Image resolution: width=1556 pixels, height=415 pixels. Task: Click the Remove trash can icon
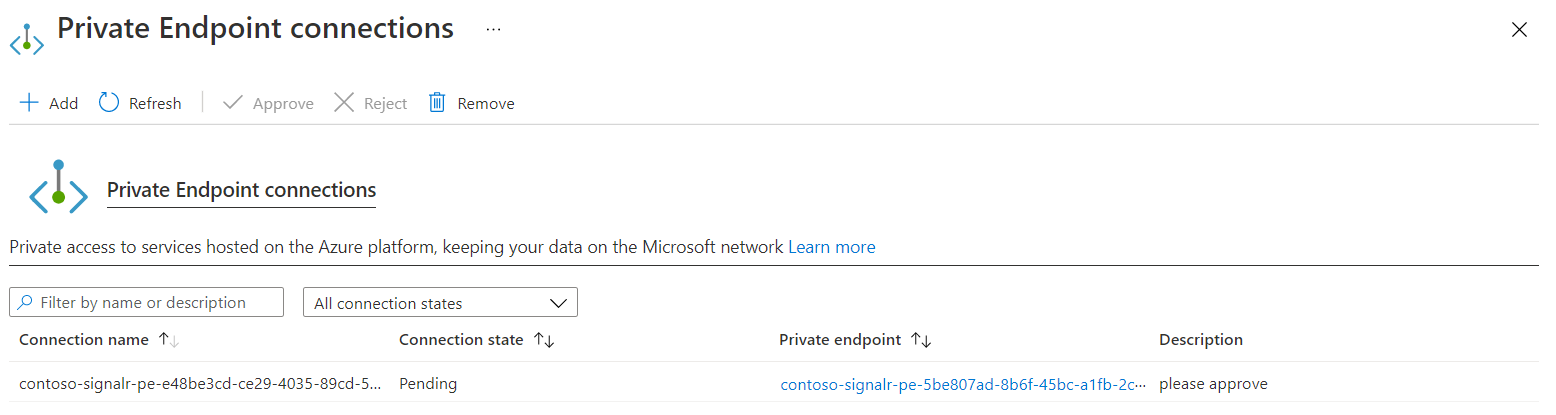point(437,103)
